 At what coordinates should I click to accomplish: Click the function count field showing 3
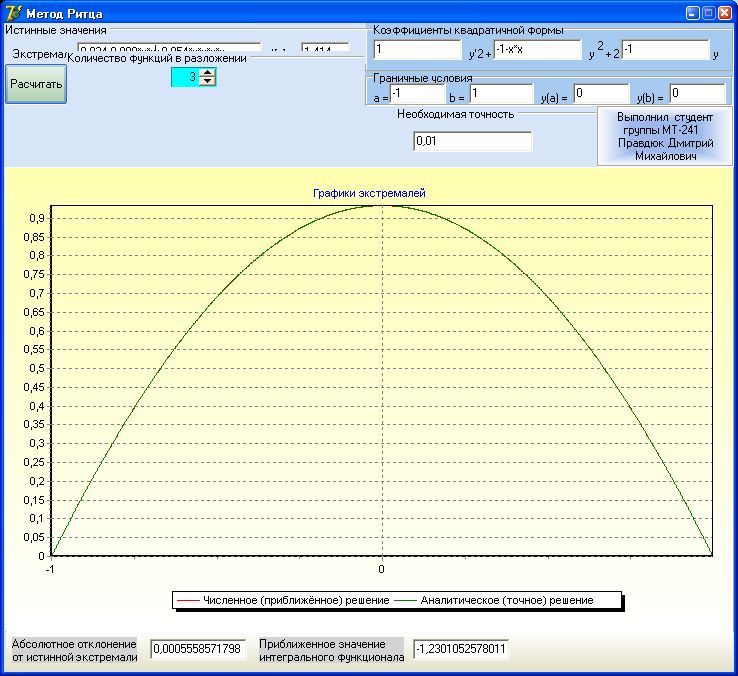[x=185, y=77]
